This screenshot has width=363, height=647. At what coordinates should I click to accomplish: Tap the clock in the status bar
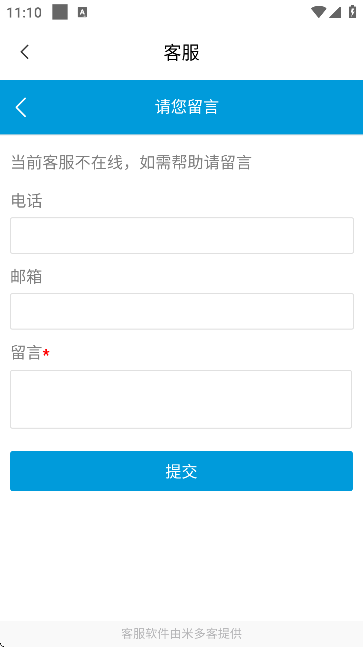coord(24,13)
